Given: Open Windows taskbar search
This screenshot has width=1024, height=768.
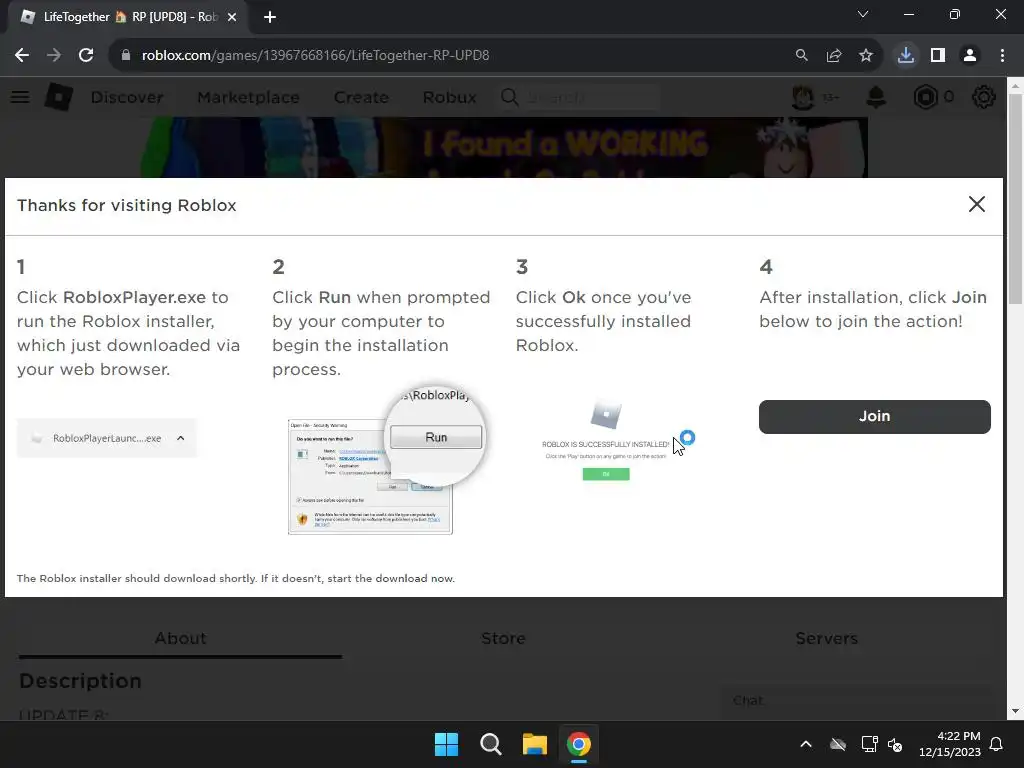Looking at the screenshot, I should tap(490, 744).
